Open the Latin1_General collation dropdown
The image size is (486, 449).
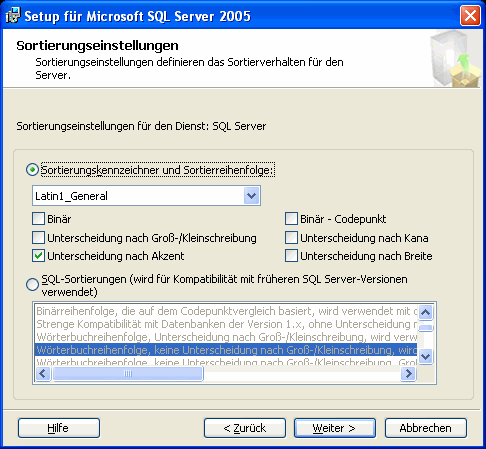pos(251,196)
